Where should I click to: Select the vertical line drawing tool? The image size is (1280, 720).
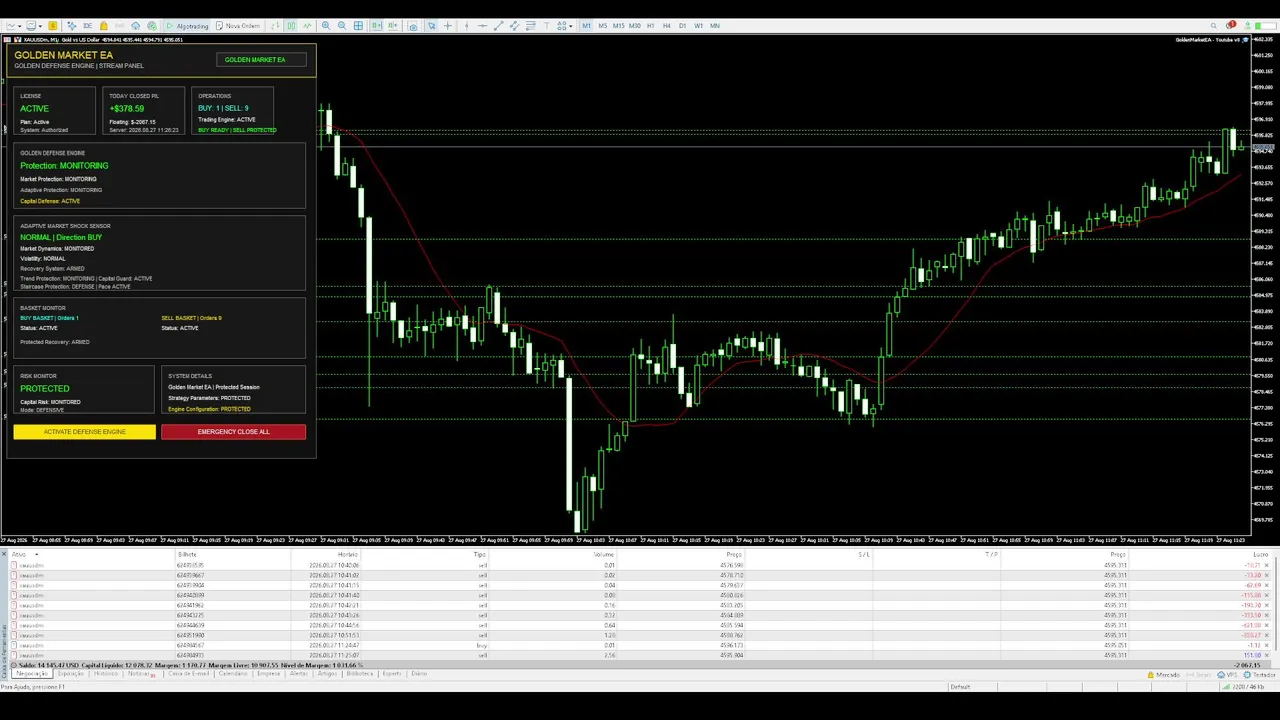coord(466,26)
